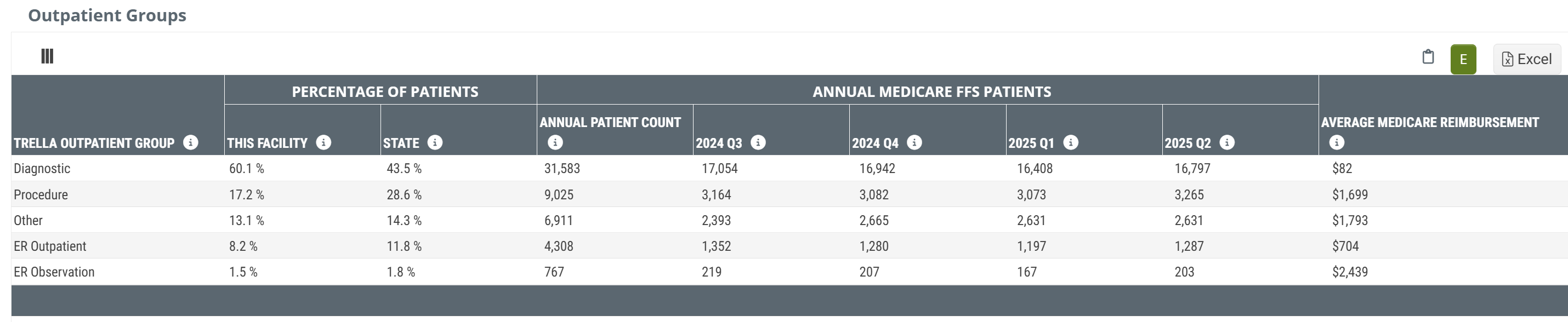Open Average Medicare Reimbursement info icon
Image resolution: width=1568 pixels, height=322 pixels.
[x=1337, y=143]
